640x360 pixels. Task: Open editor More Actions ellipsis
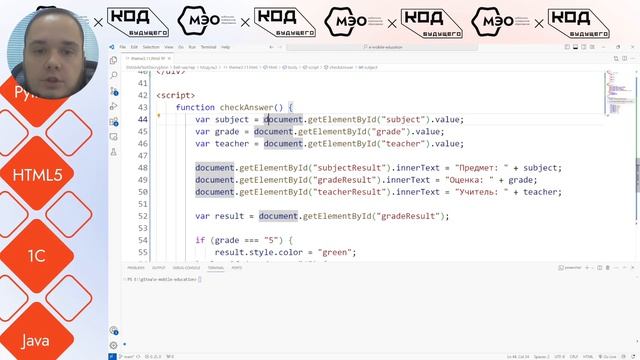tap(633, 58)
